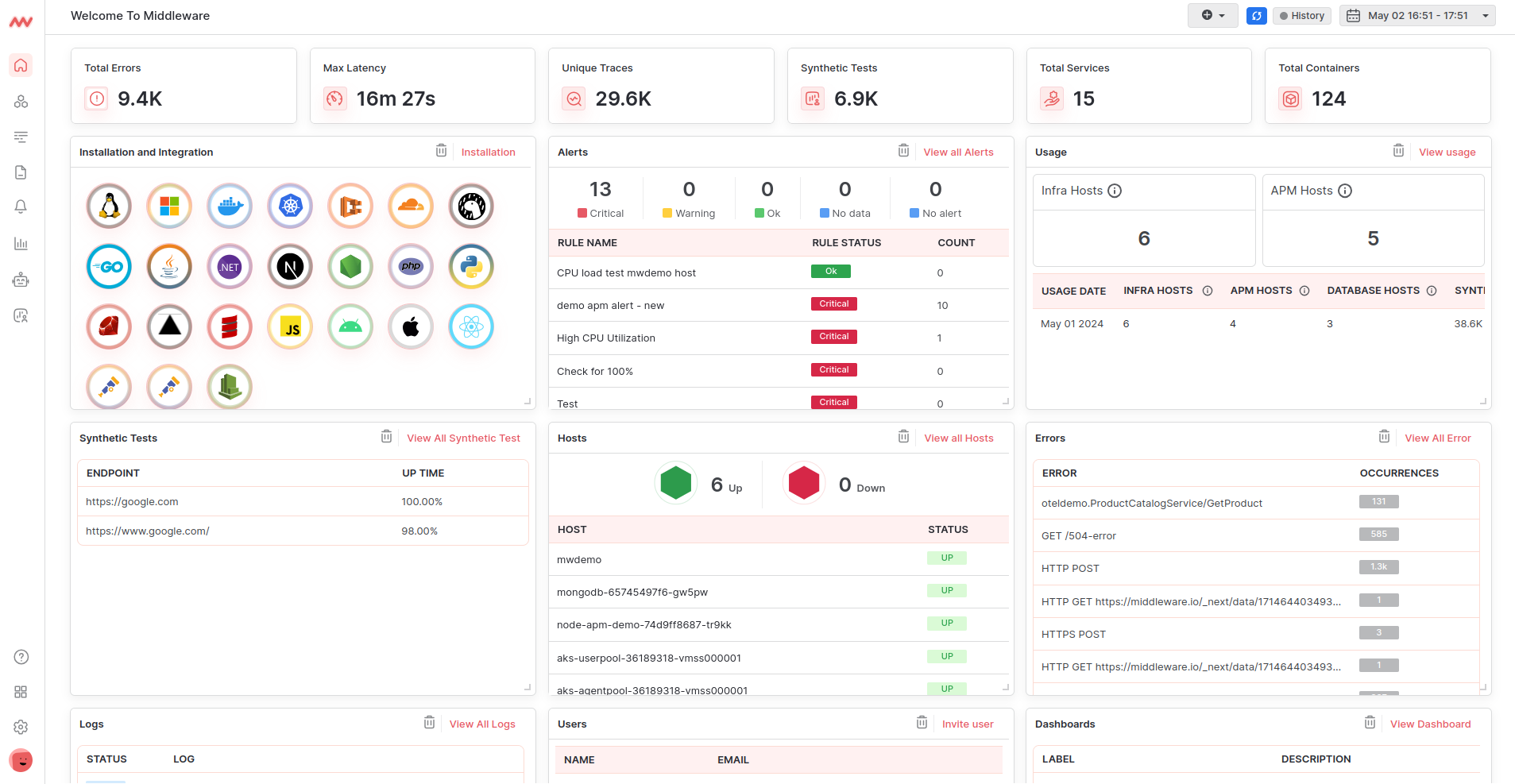Open the date range dropdown
Image resolution: width=1515 pixels, height=784 pixels.
pyautogui.click(x=1417, y=16)
